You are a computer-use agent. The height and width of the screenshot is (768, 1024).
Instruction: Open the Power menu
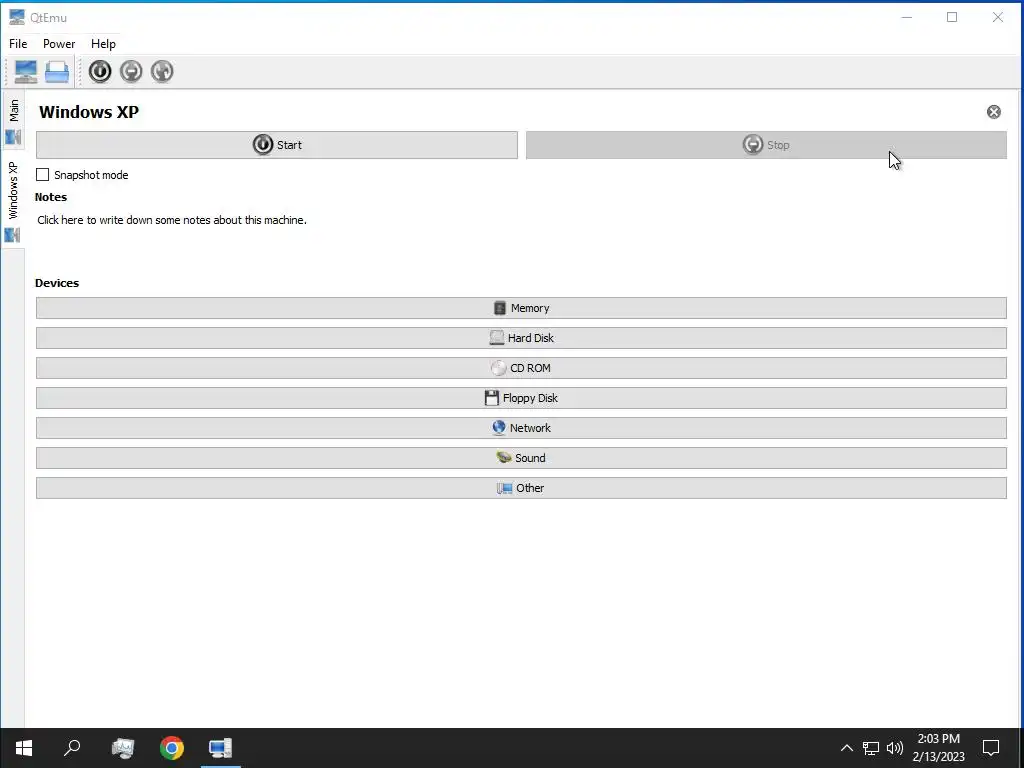(59, 44)
